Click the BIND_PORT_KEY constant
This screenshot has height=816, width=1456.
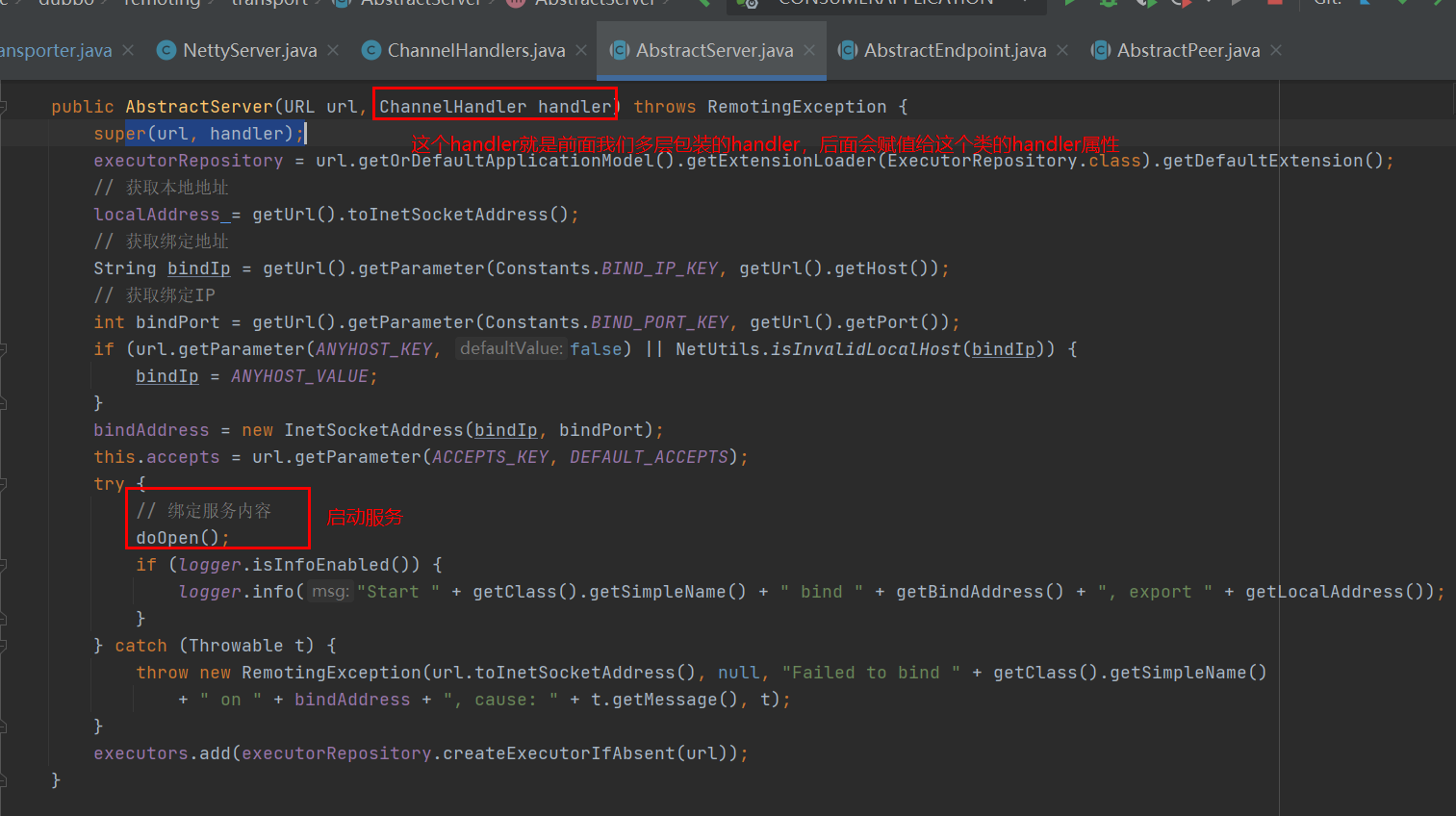[659, 322]
